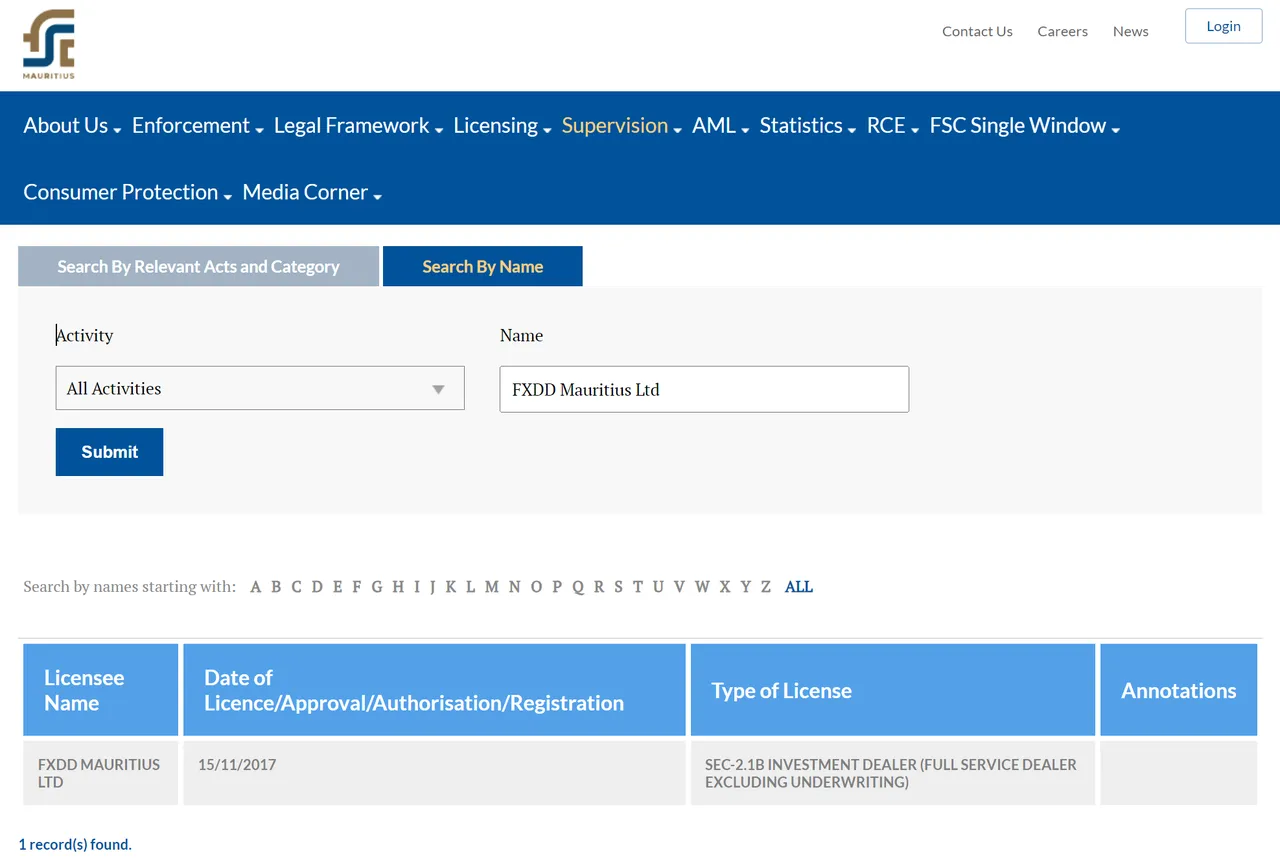Filter names starting with letter A
Screen dimensions: 1280x862
255,587
